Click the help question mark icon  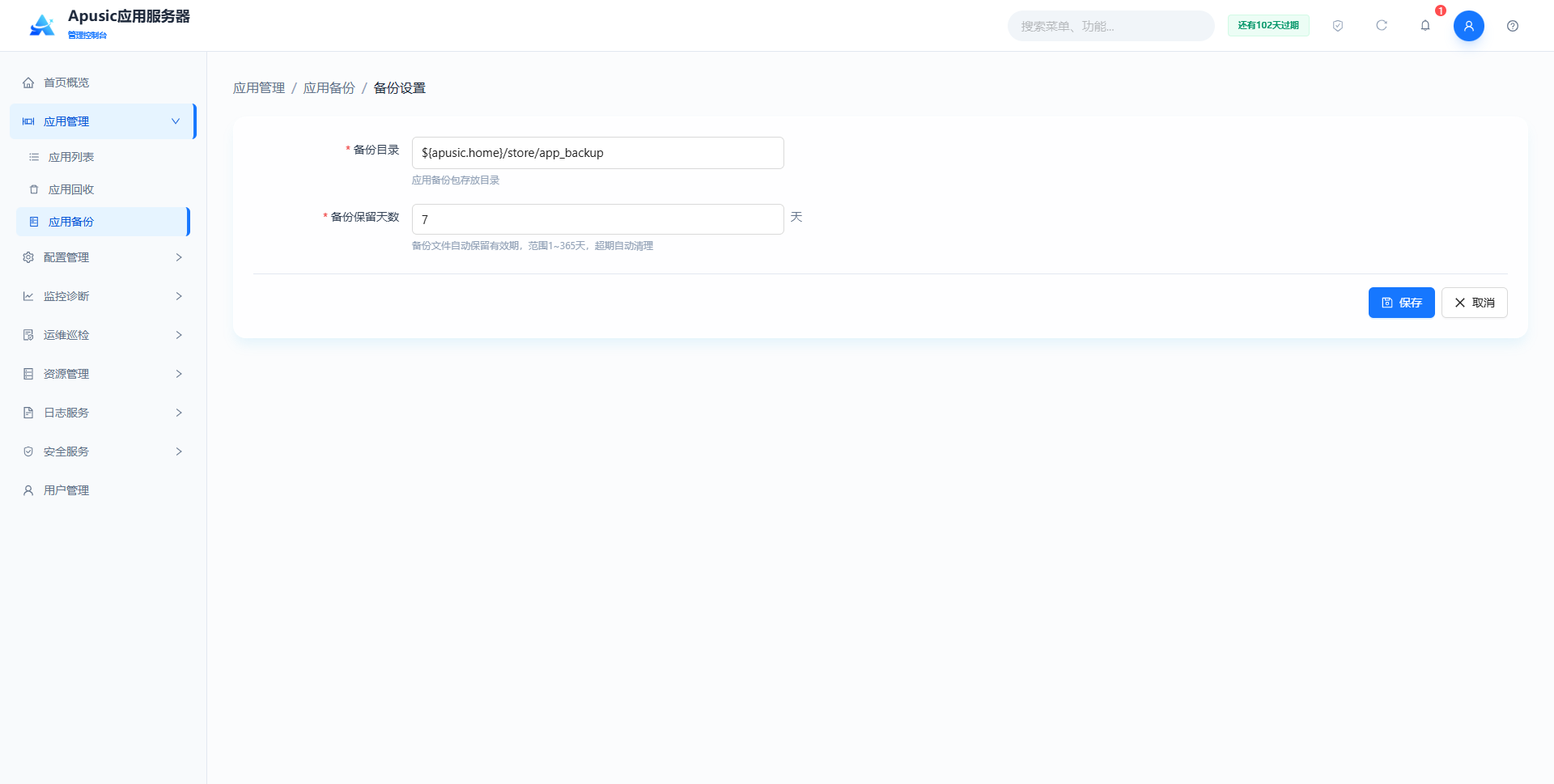click(1513, 26)
